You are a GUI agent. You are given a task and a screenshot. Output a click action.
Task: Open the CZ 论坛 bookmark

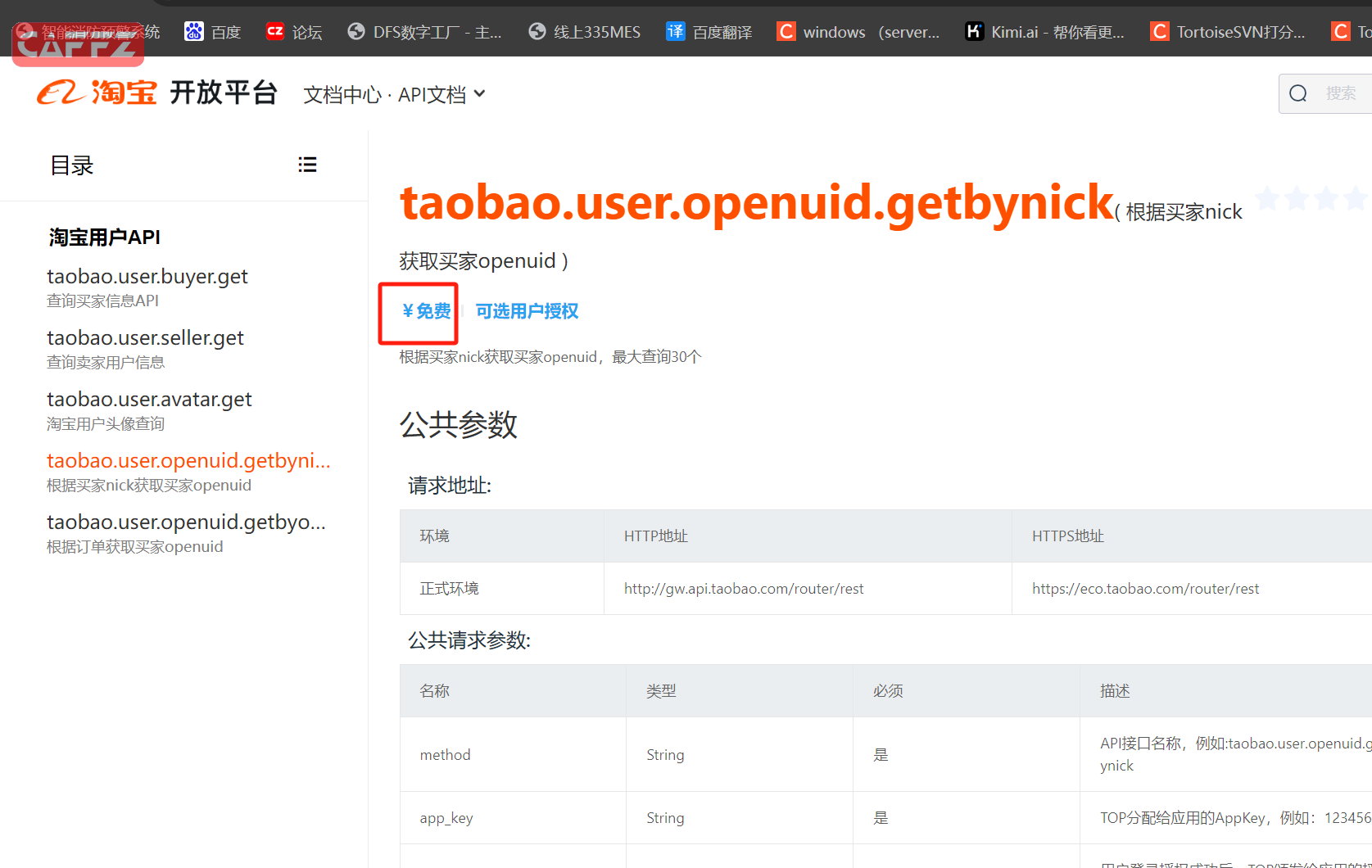[x=294, y=32]
